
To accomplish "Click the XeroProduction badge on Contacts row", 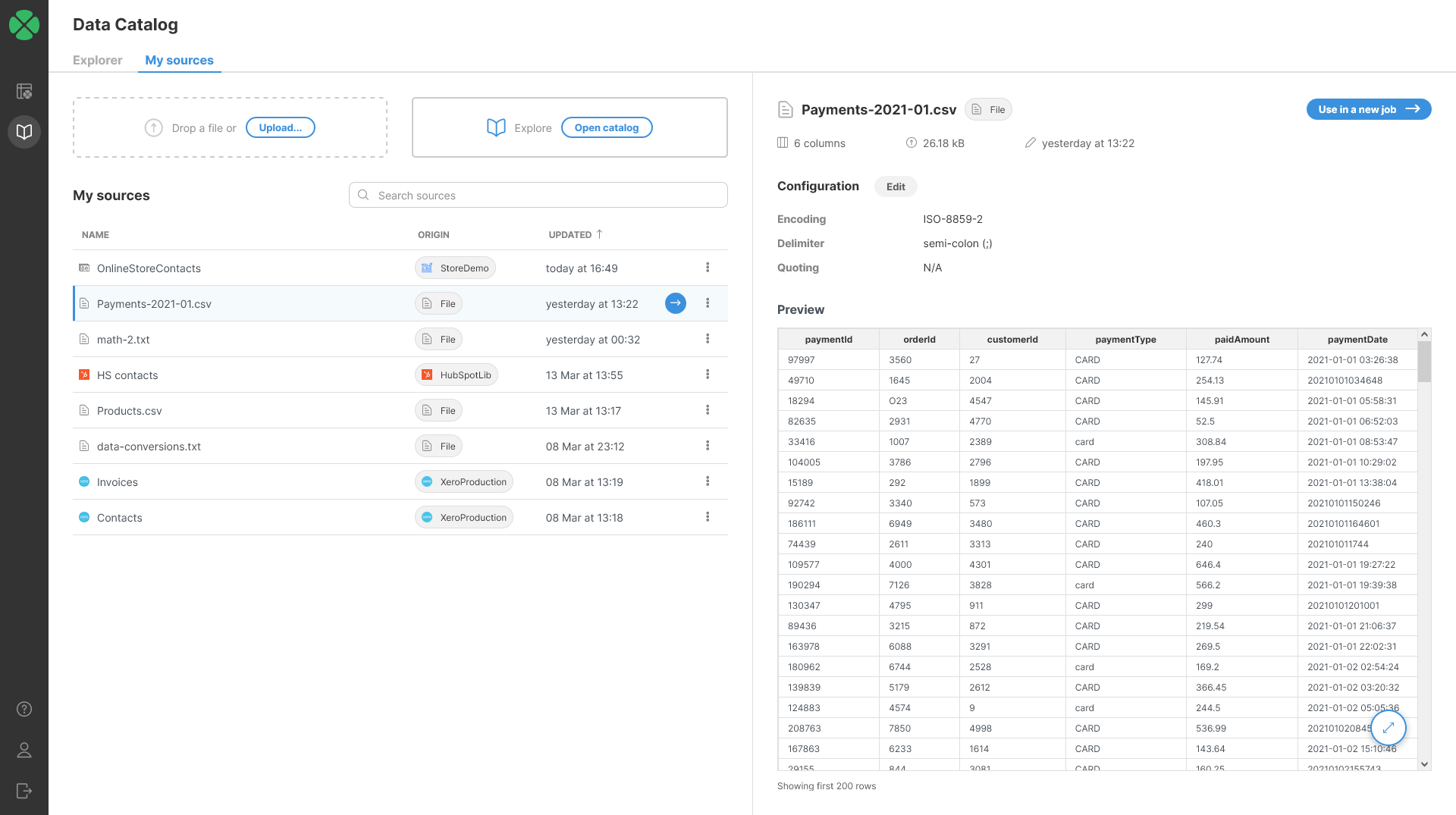I will pos(464,517).
